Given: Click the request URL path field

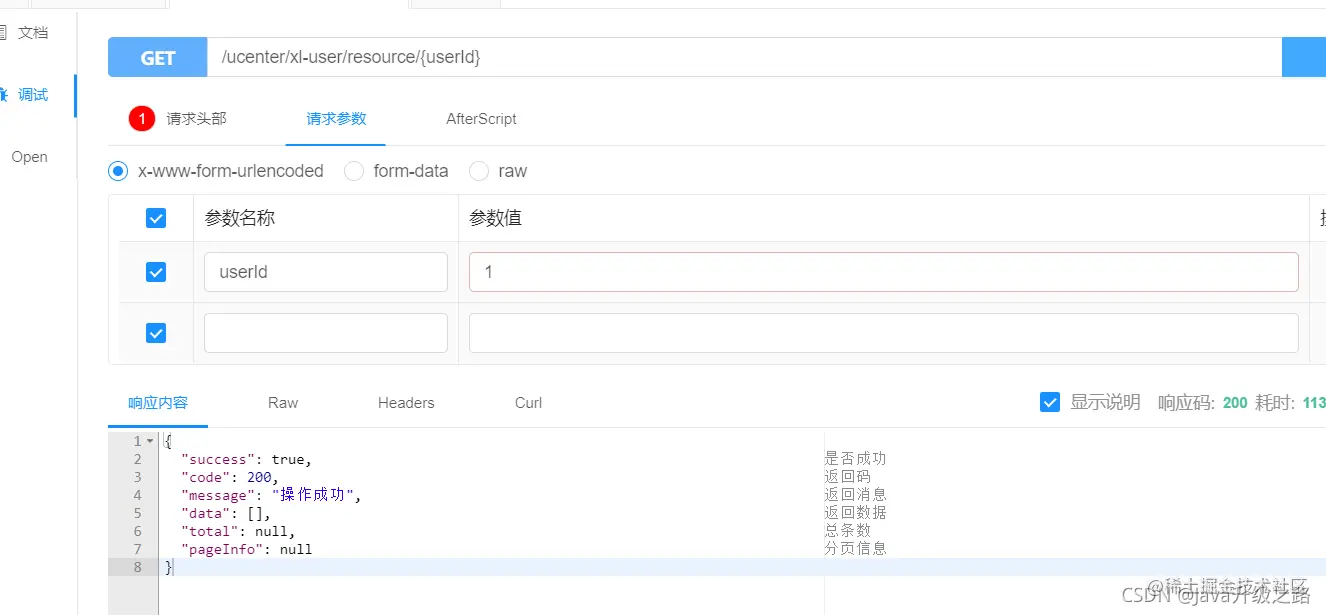Looking at the screenshot, I should (x=744, y=58).
